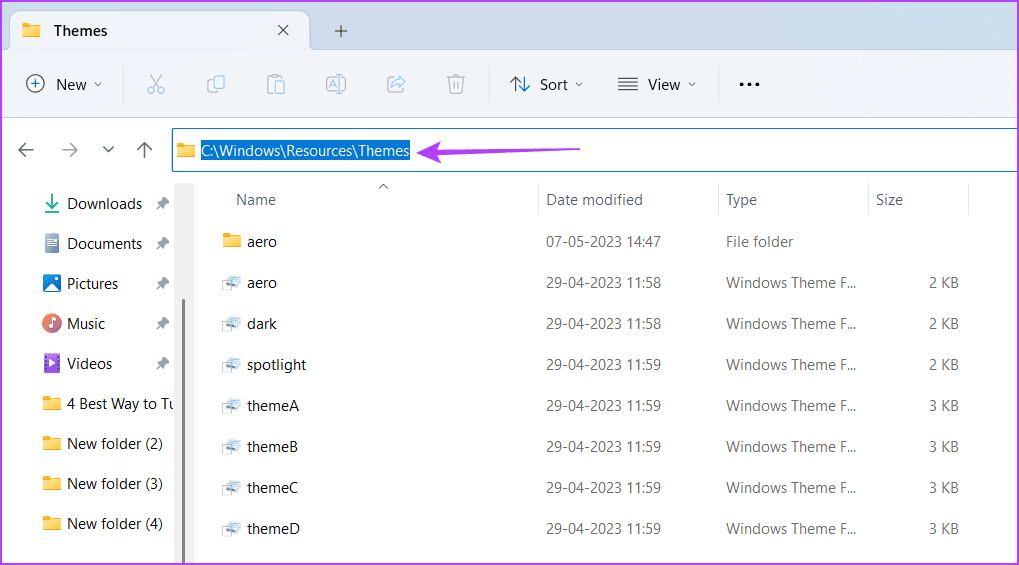Click the Rename icon
Screen dimensions: 1019x565
[335, 85]
